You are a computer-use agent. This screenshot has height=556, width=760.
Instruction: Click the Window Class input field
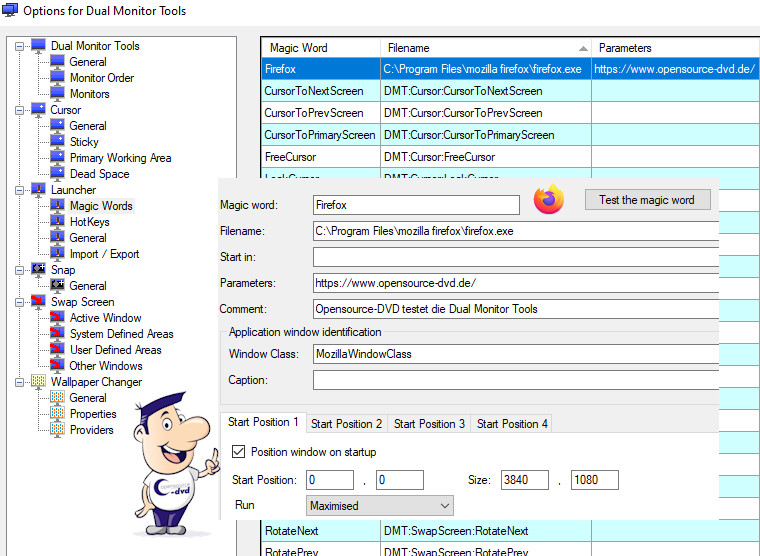point(515,354)
